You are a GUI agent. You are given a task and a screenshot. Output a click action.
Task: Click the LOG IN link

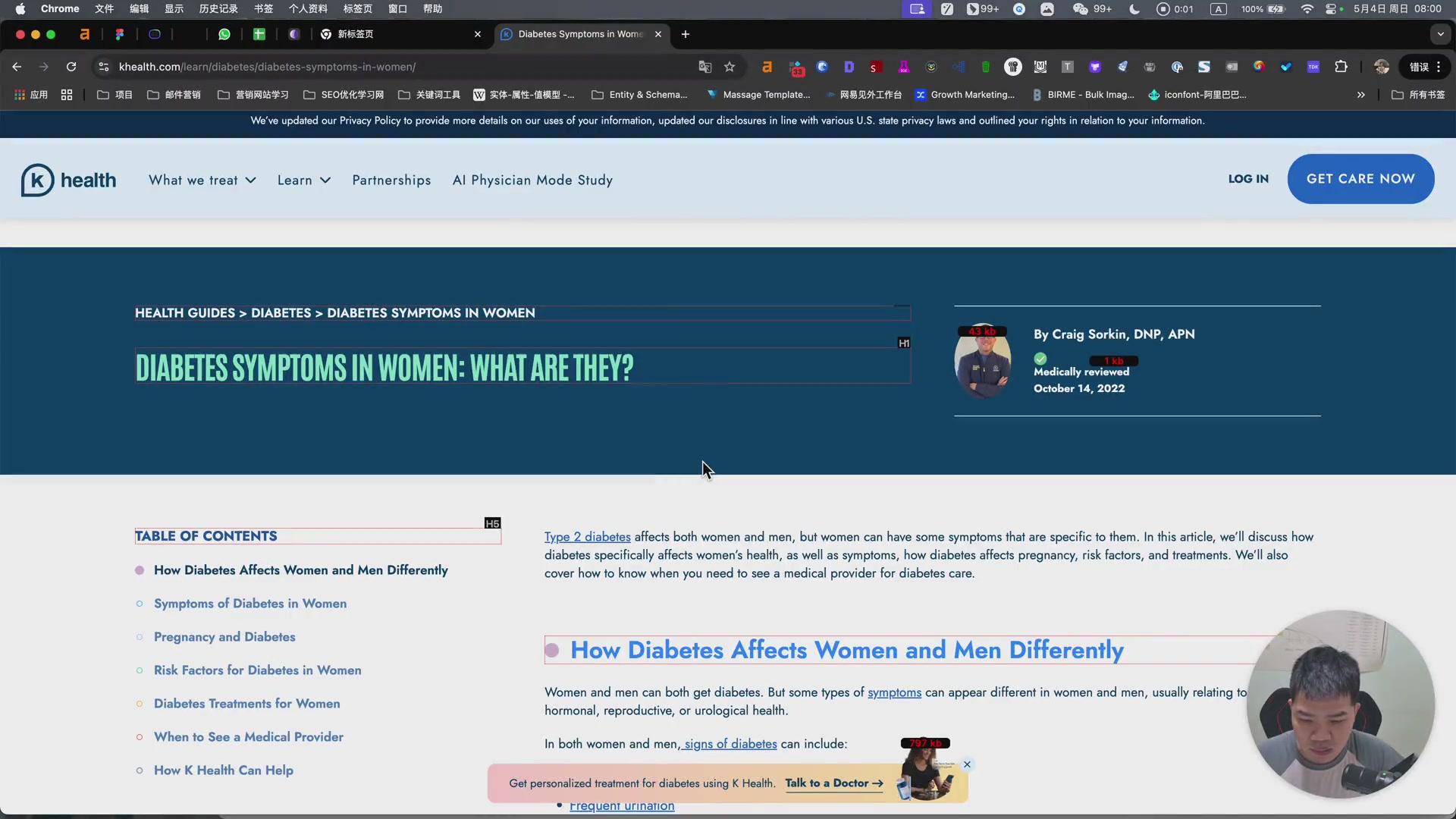(x=1248, y=179)
